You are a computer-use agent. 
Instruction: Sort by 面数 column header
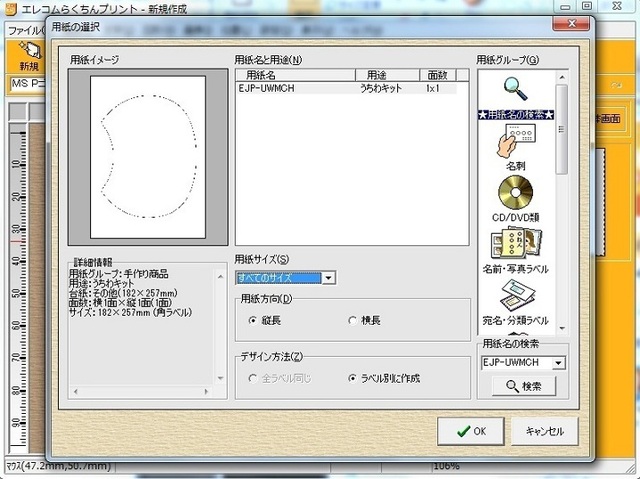point(438,75)
